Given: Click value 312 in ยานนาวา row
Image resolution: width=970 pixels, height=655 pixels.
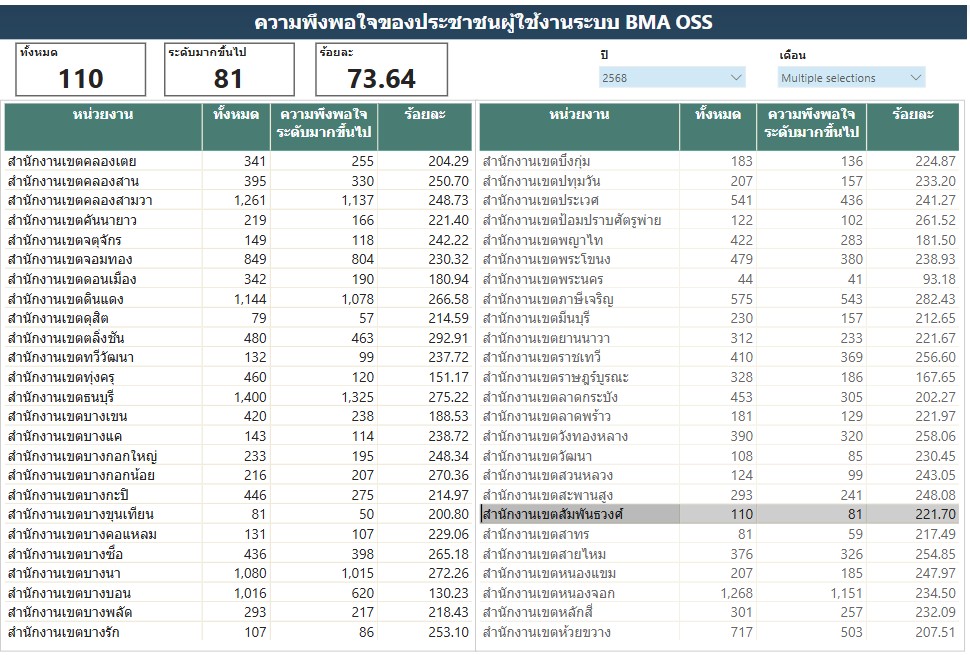Looking at the screenshot, I should tap(741, 338).
